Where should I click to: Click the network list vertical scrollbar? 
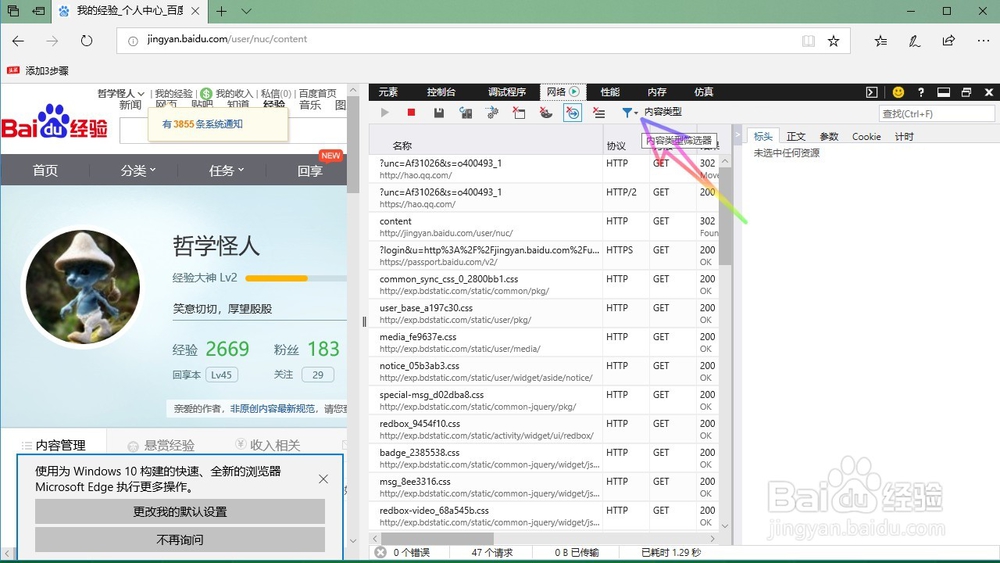[x=724, y=214]
